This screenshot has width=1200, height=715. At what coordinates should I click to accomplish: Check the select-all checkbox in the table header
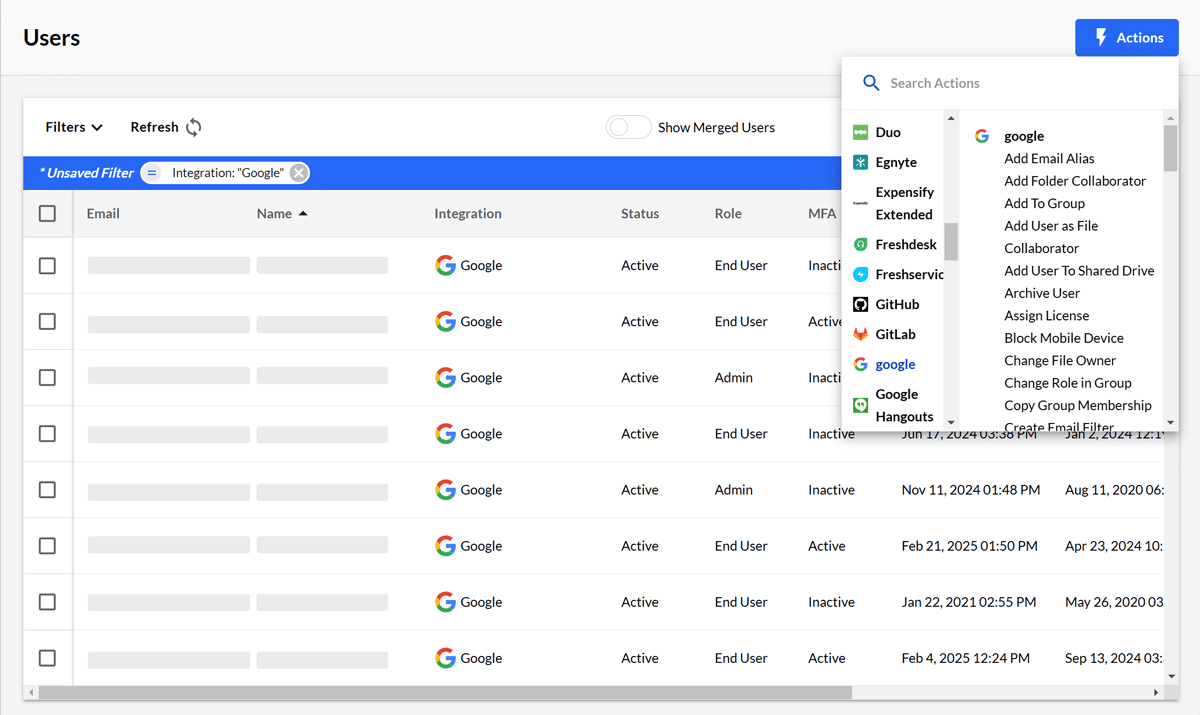point(45,213)
